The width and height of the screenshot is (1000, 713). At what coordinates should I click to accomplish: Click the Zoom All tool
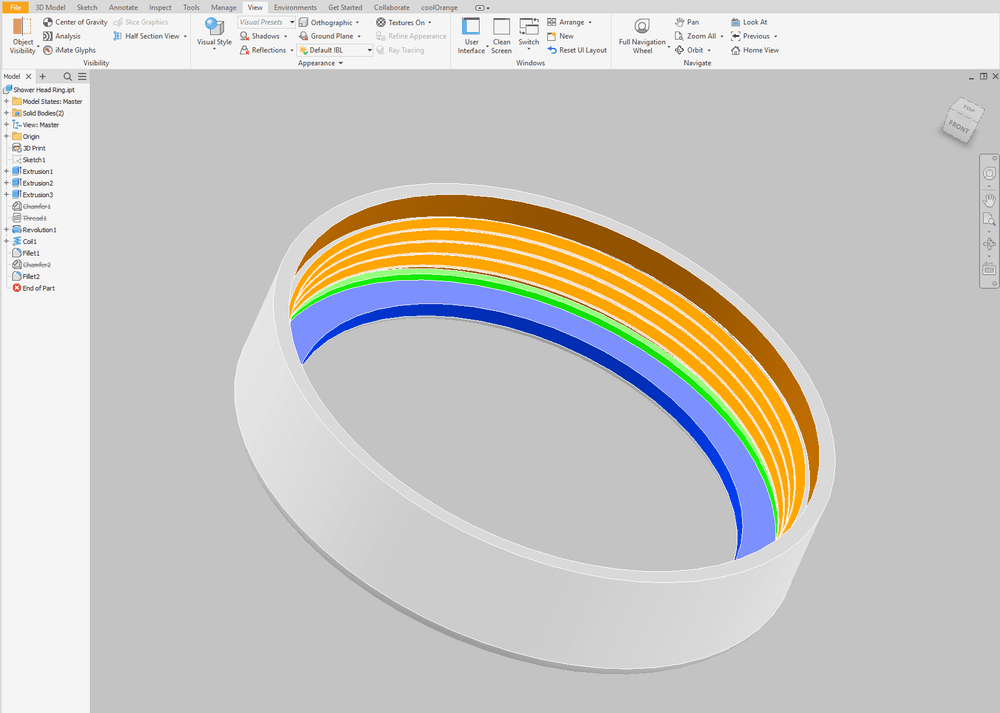click(x=695, y=36)
